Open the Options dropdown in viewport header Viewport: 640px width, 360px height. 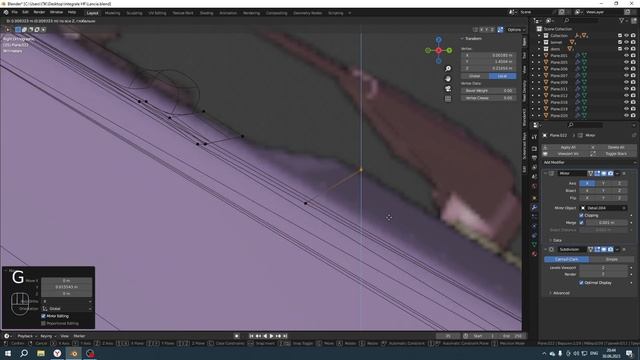click(x=516, y=30)
